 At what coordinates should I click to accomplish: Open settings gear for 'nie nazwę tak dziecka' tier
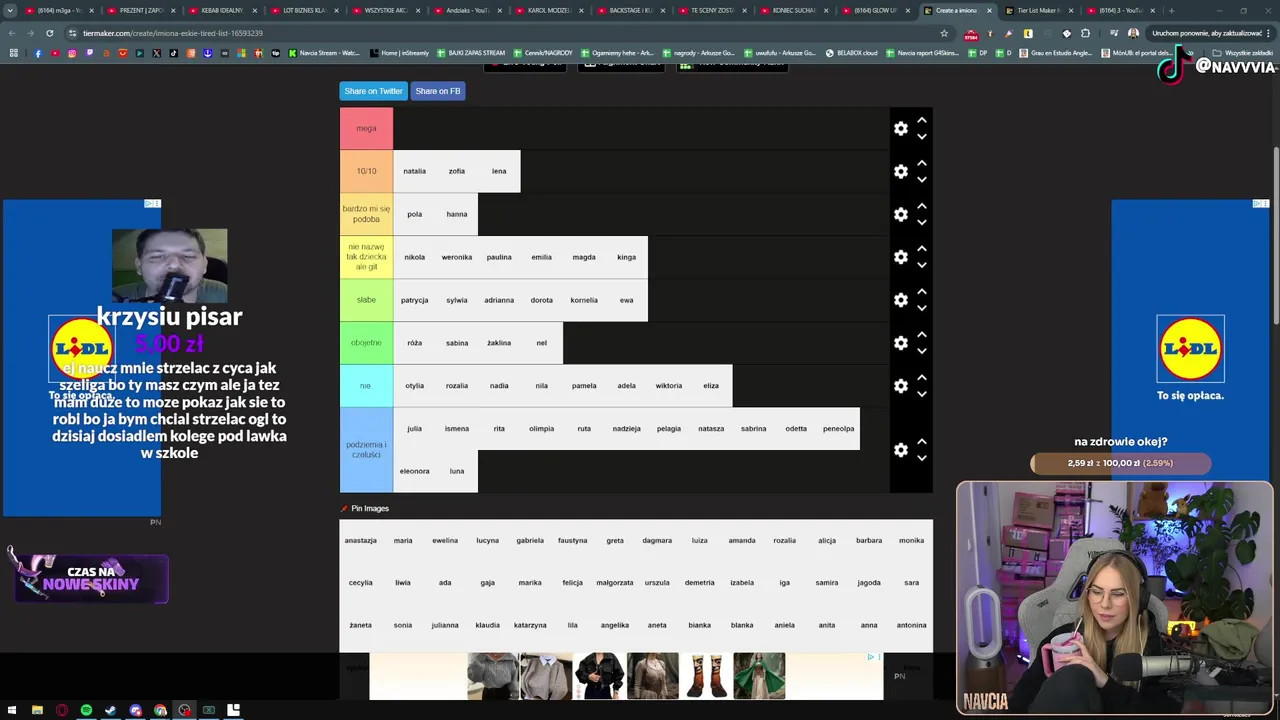click(901, 257)
